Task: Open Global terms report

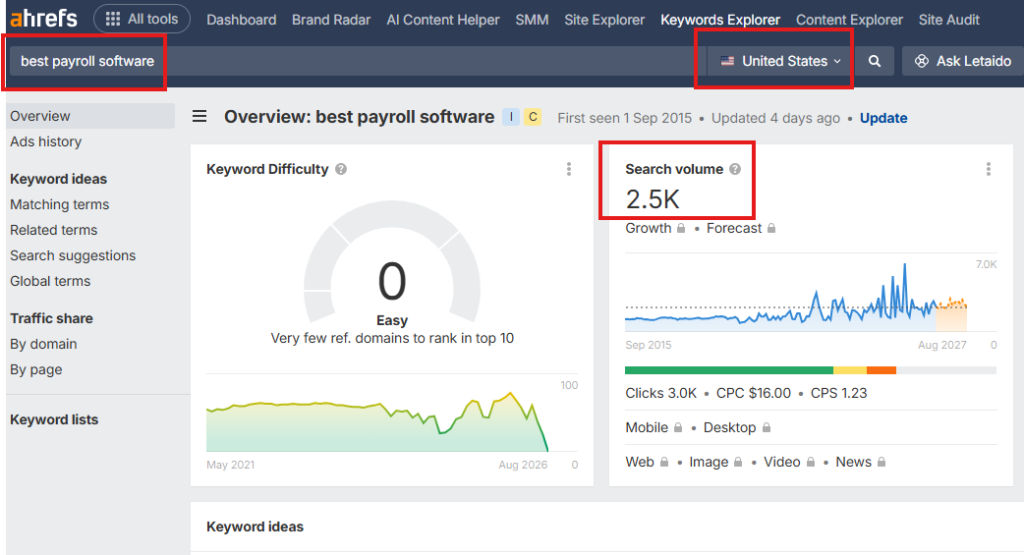Action: coord(50,281)
